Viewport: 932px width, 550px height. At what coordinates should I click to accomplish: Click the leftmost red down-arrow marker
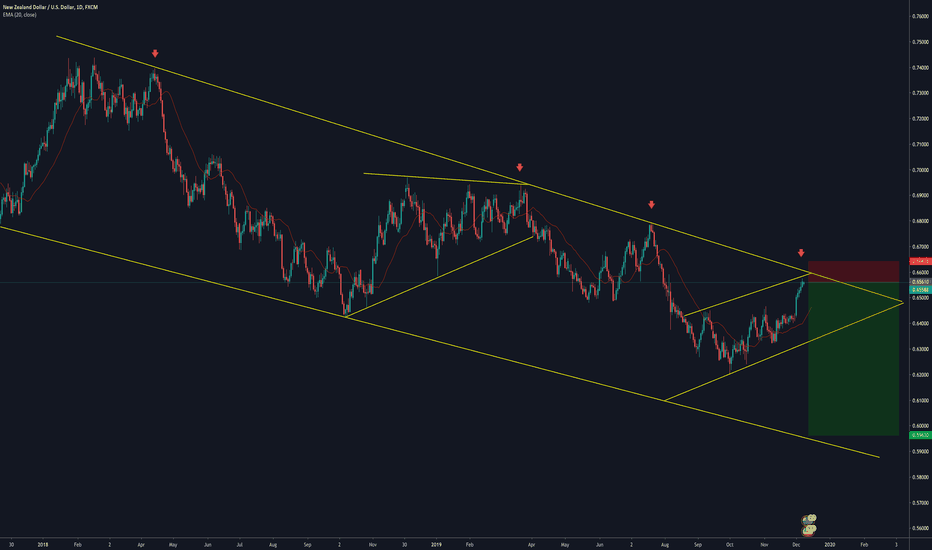pos(155,53)
